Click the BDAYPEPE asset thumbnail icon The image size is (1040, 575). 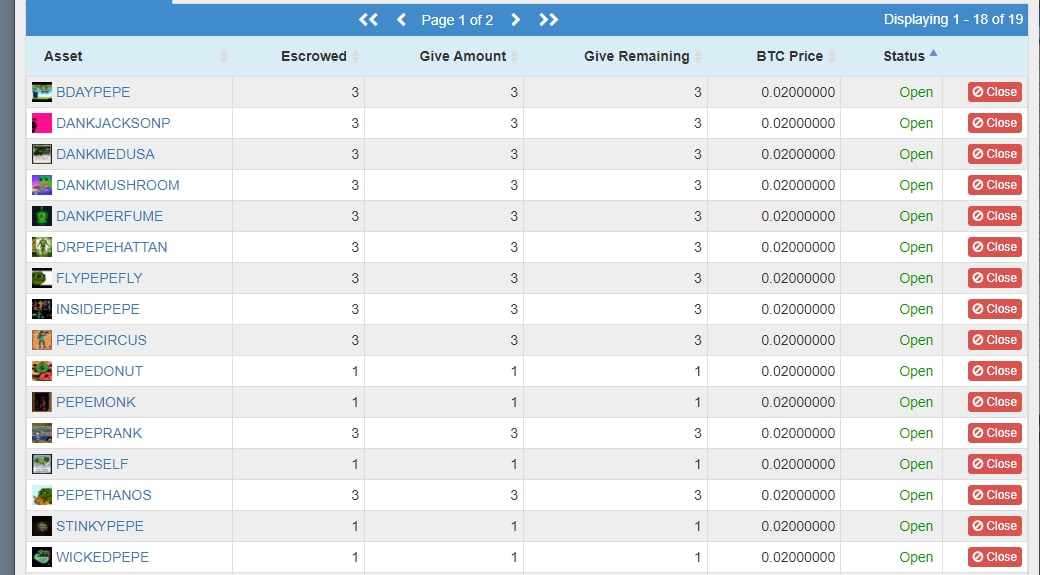(x=42, y=92)
